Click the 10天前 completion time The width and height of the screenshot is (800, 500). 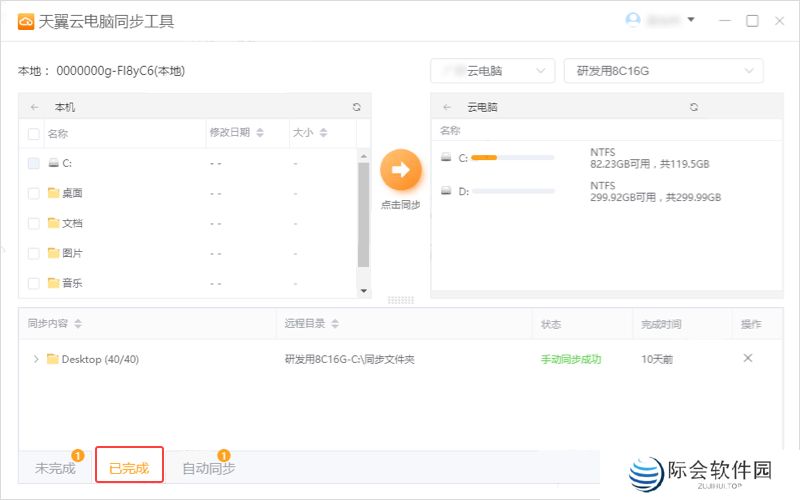(x=657, y=359)
